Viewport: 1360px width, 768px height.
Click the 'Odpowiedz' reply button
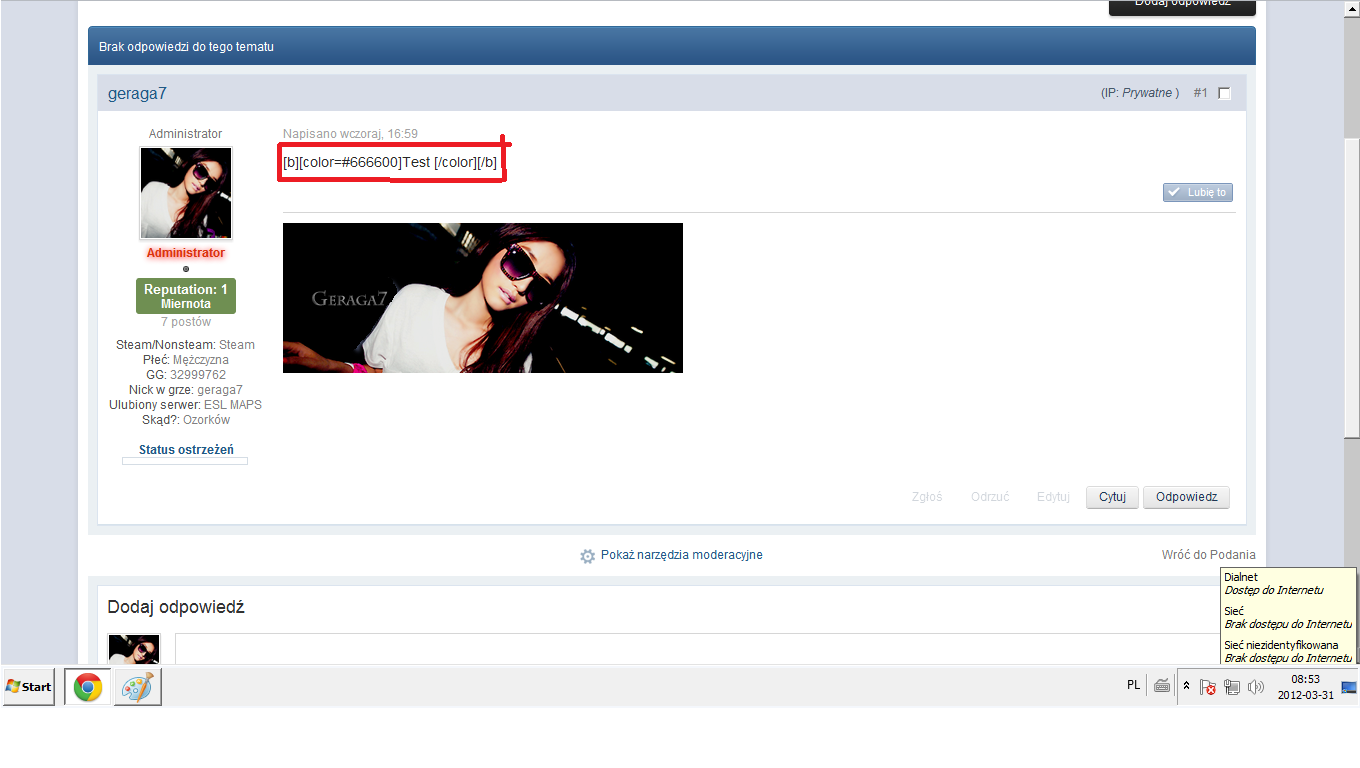click(x=1186, y=497)
